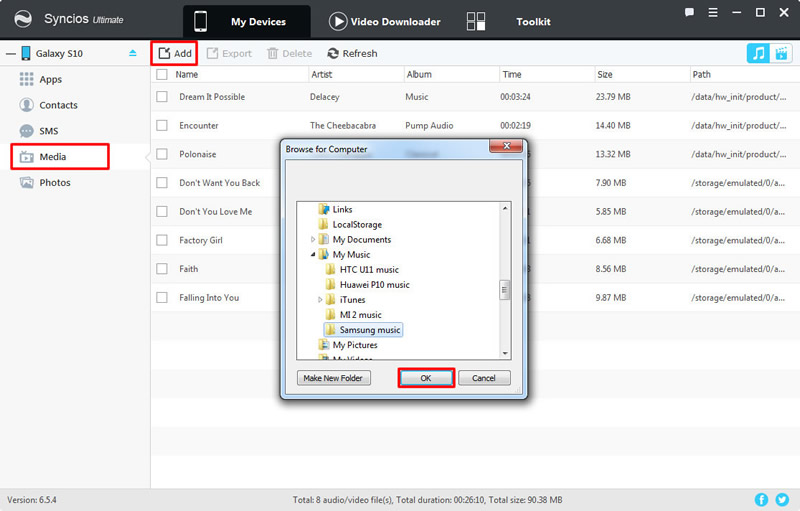
Task: Check the Factory Girl row checkbox
Action: pyautogui.click(x=162, y=240)
